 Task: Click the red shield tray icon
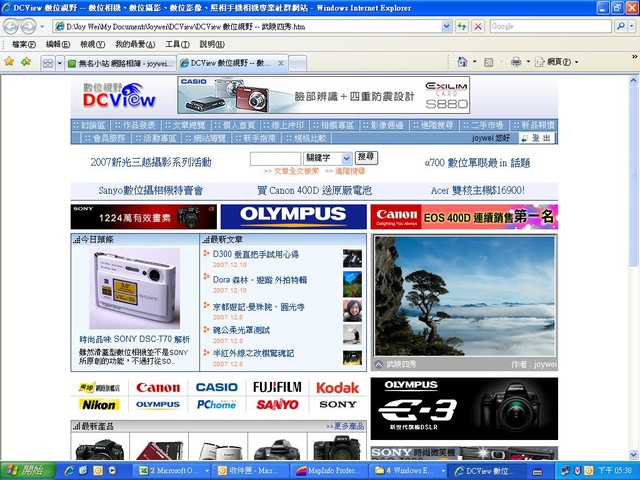point(577,471)
